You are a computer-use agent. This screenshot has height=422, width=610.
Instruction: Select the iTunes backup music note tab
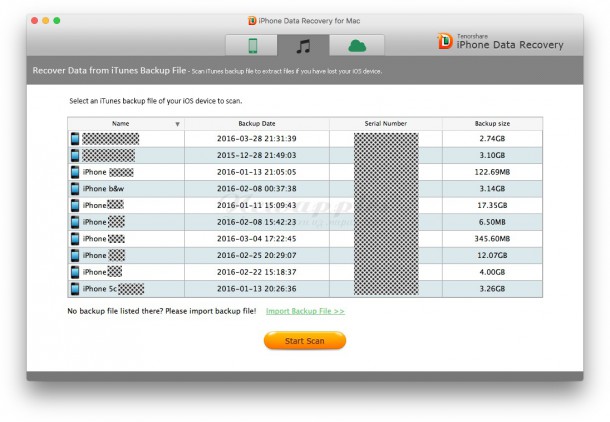click(x=303, y=45)
